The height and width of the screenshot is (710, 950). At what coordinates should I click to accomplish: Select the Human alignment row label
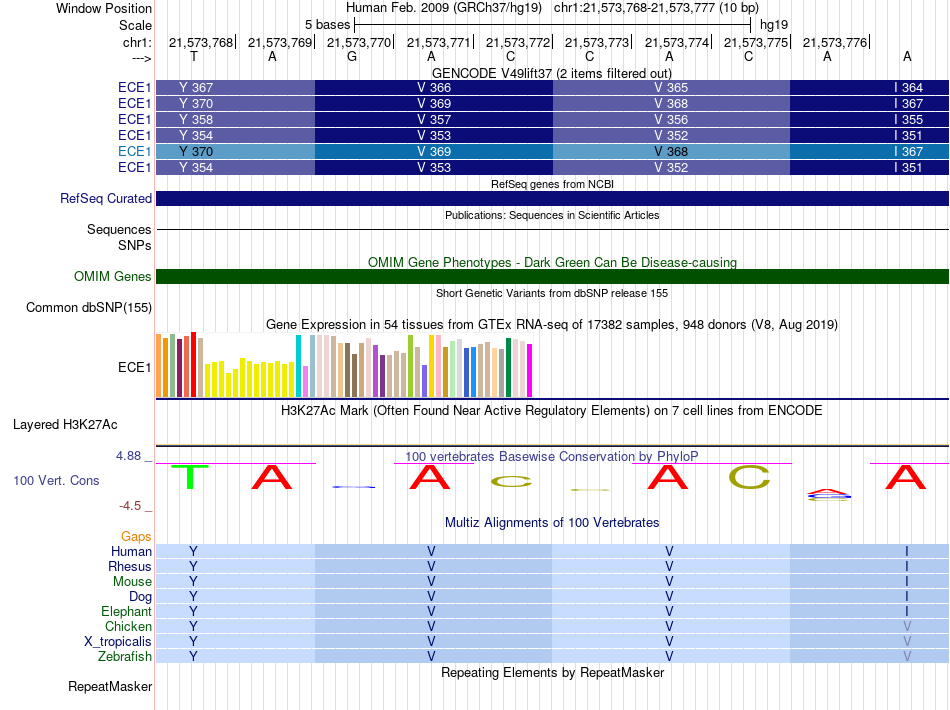click(x=131, y=551)
